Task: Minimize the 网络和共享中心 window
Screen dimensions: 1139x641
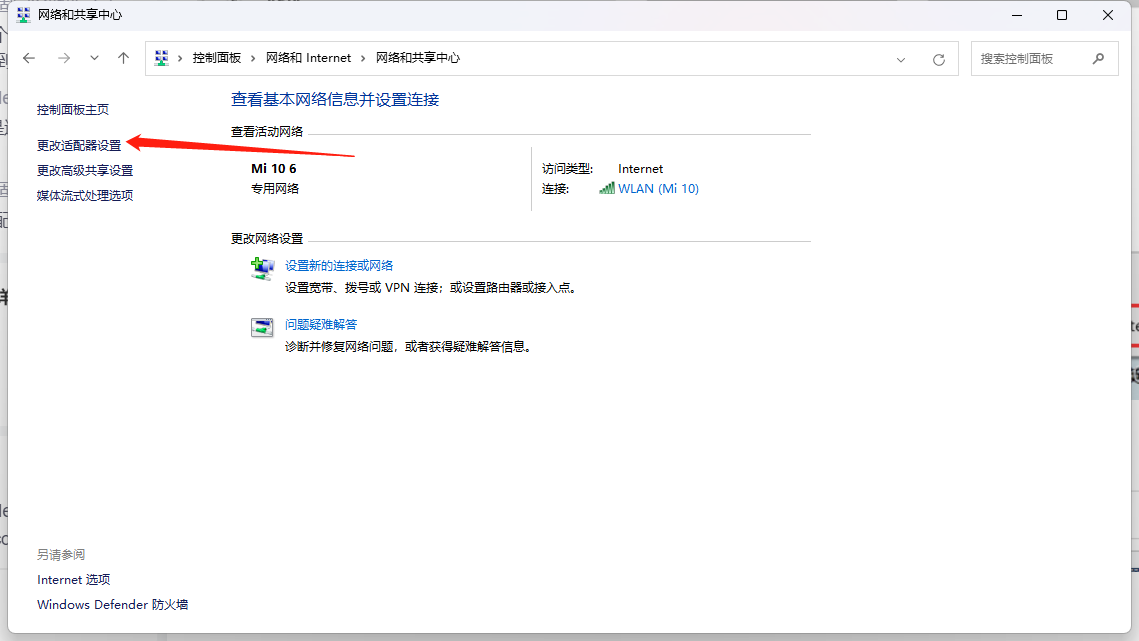Action: click(1017, 15)
